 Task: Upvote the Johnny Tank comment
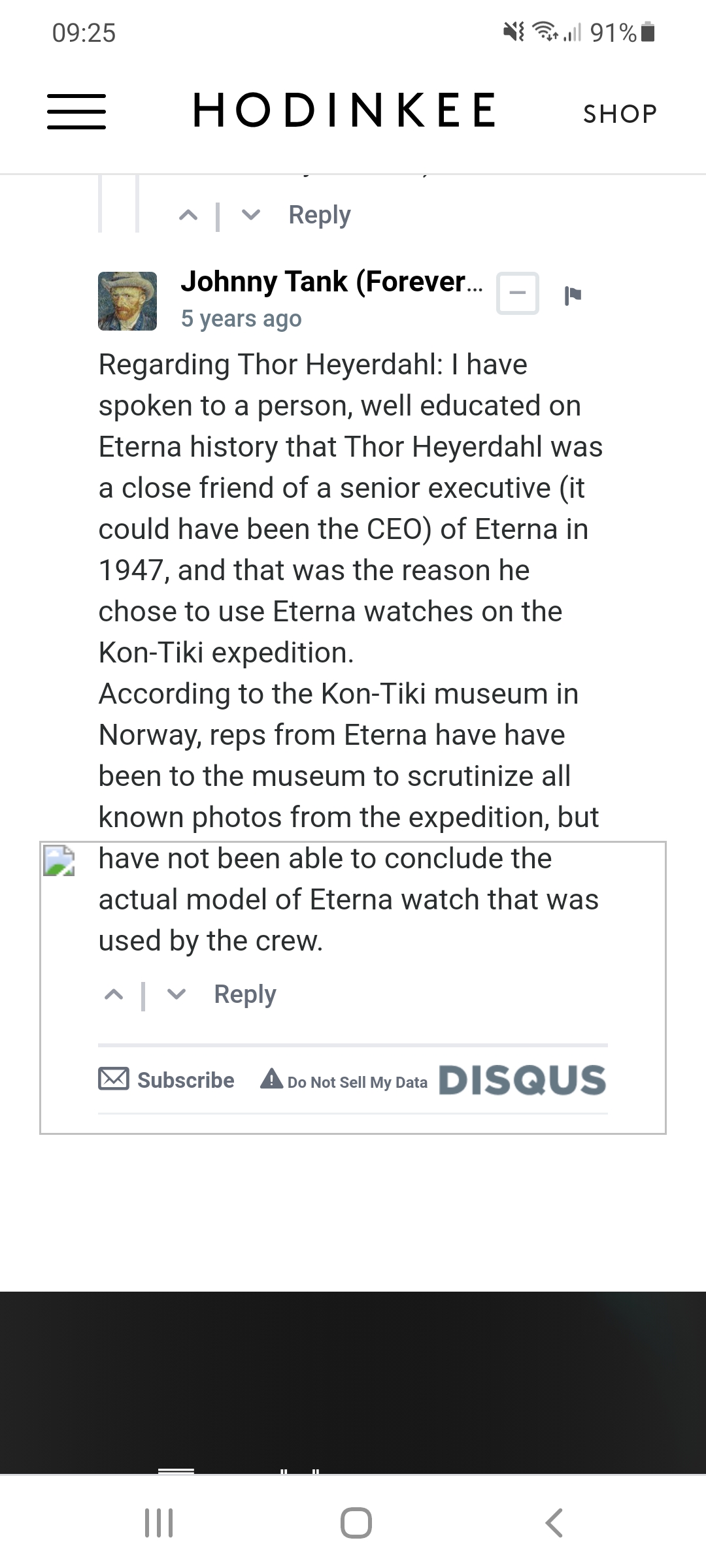(x=114, y=995)
